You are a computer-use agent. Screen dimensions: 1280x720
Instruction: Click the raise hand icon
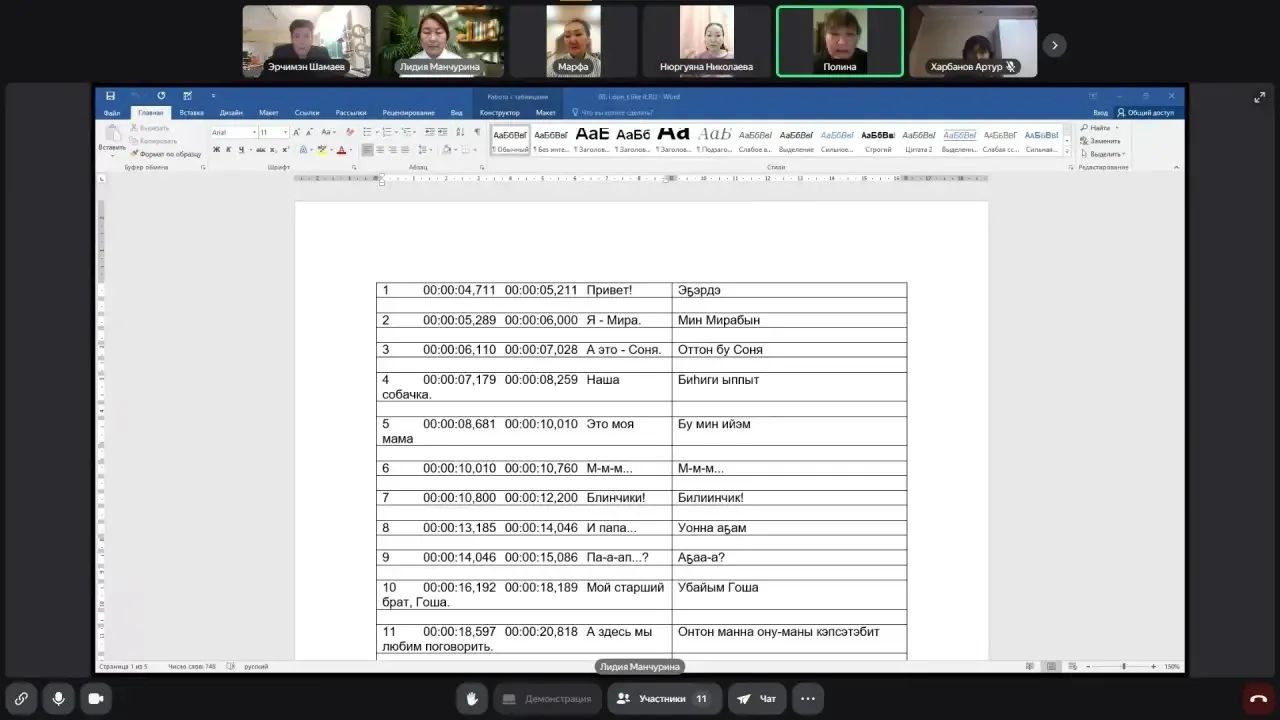[471, 699]
